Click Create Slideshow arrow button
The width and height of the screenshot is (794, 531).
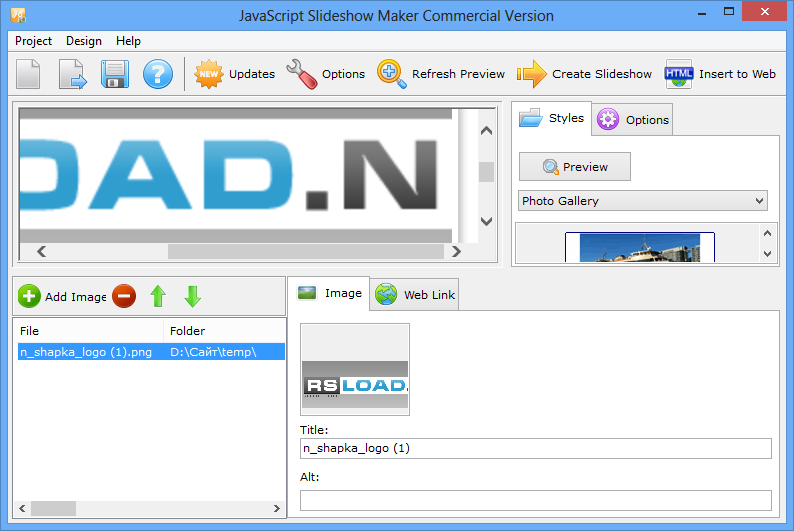(584, 74)
